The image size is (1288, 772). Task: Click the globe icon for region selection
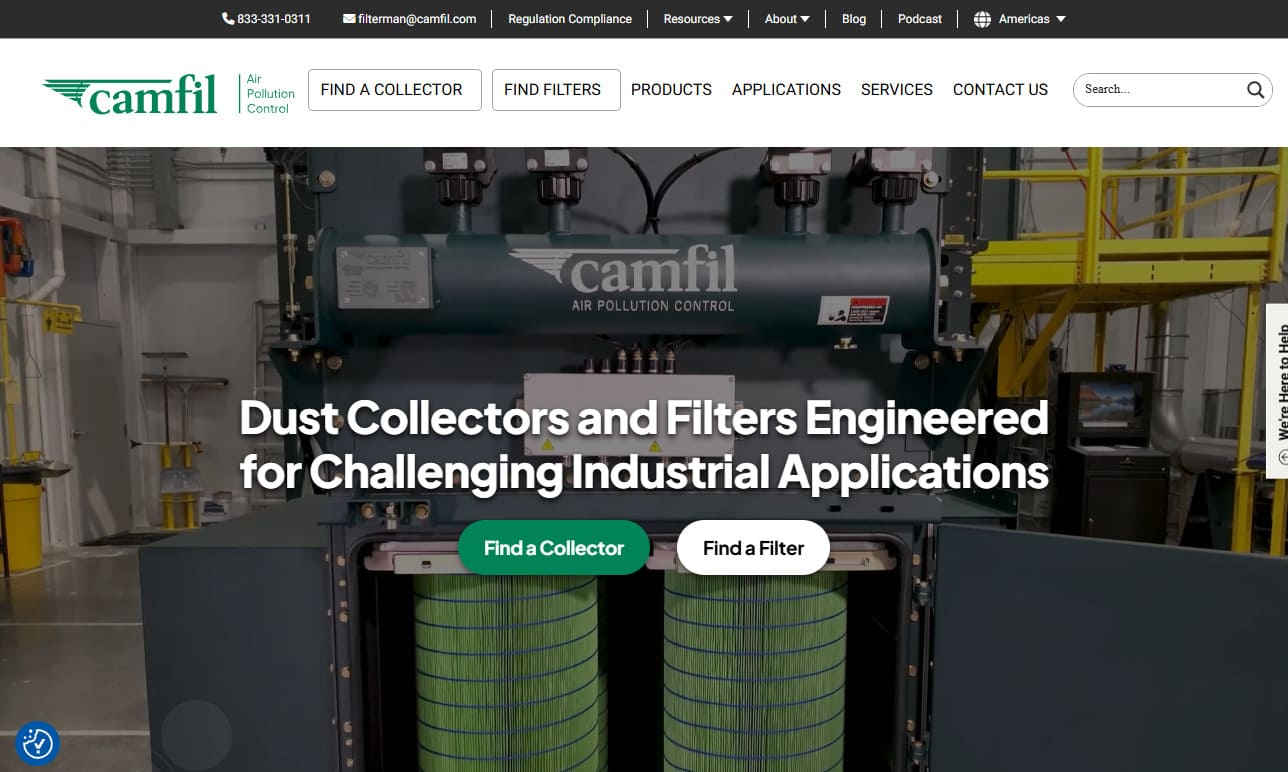(982, 19)
